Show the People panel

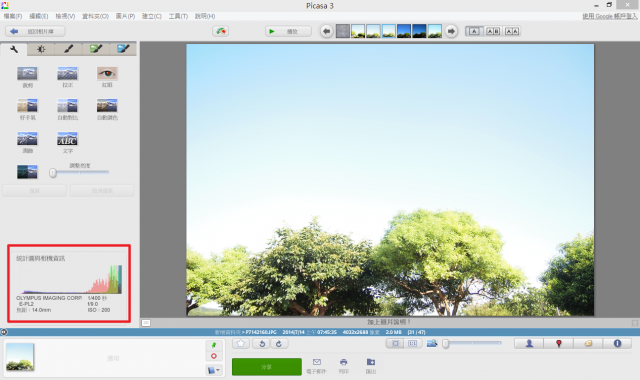(529, 344)
